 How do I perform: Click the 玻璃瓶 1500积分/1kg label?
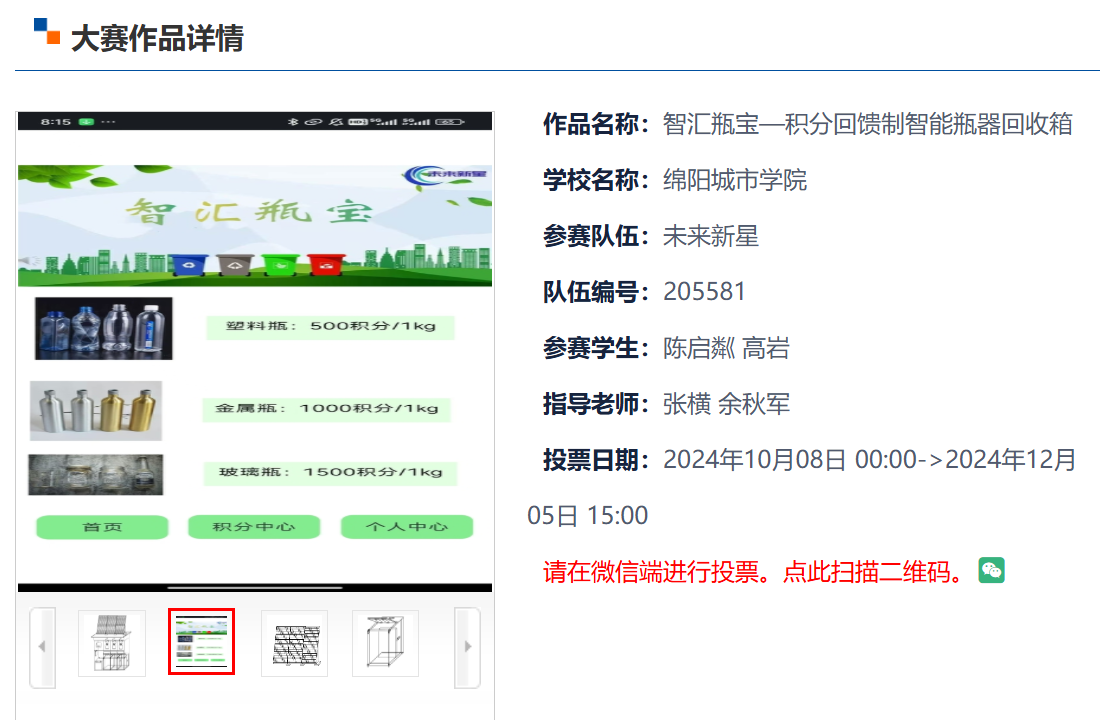pyautogui.click(x=330, y=472)
